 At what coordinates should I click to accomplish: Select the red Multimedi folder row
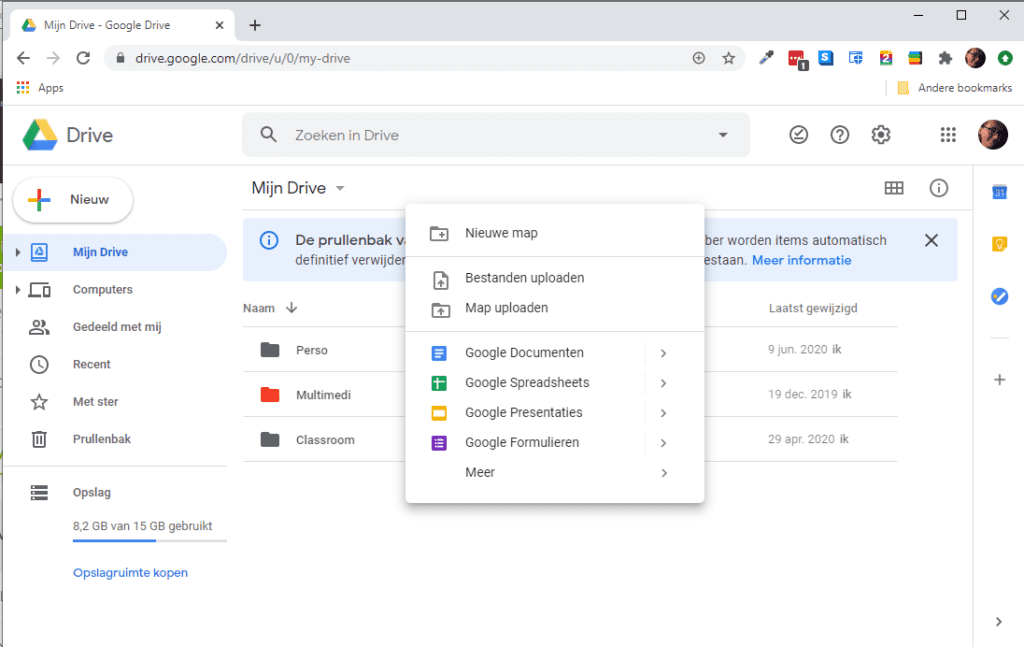[x=569, y=394]
